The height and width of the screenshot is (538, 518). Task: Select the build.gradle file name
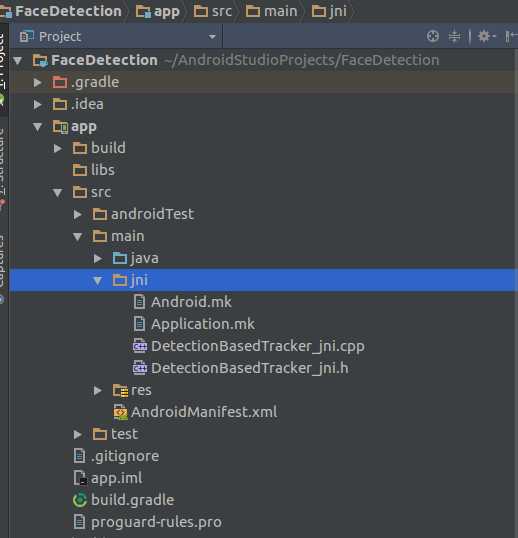tap(132, 500)
